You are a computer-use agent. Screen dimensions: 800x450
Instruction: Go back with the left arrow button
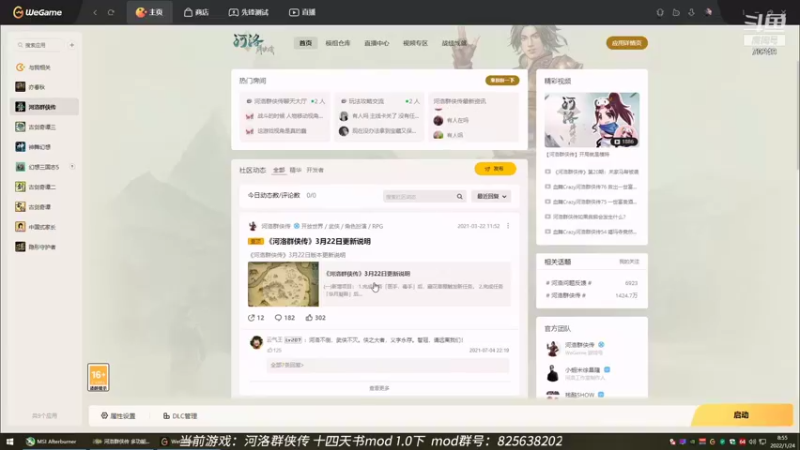pyautogui.click(x=95, y=12)
